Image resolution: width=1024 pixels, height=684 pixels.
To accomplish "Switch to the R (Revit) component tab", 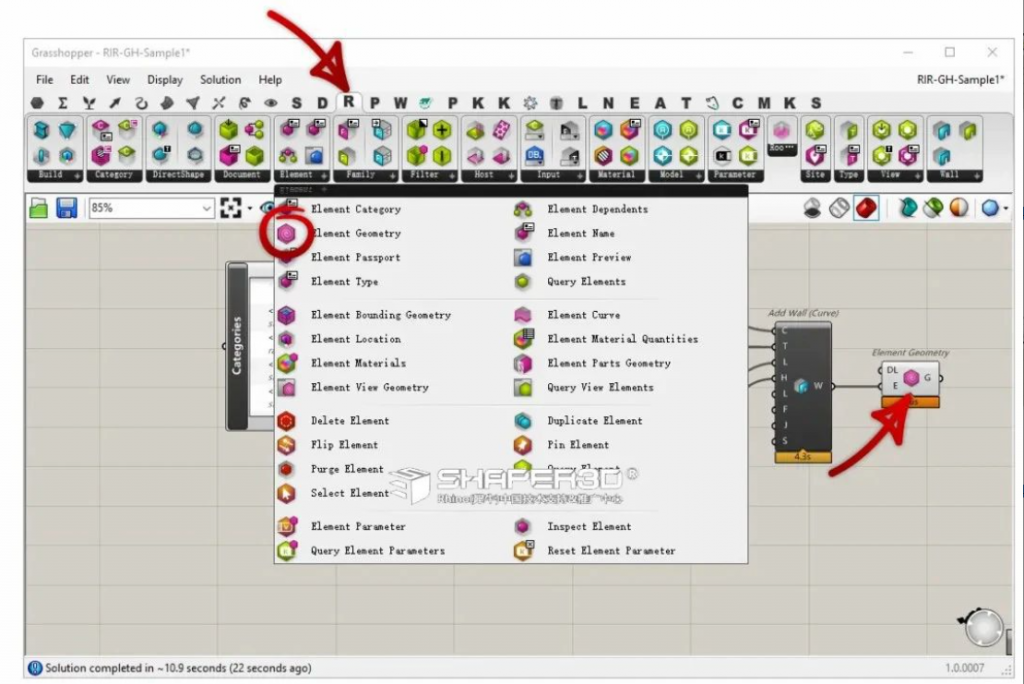I will tap(348, 102).
